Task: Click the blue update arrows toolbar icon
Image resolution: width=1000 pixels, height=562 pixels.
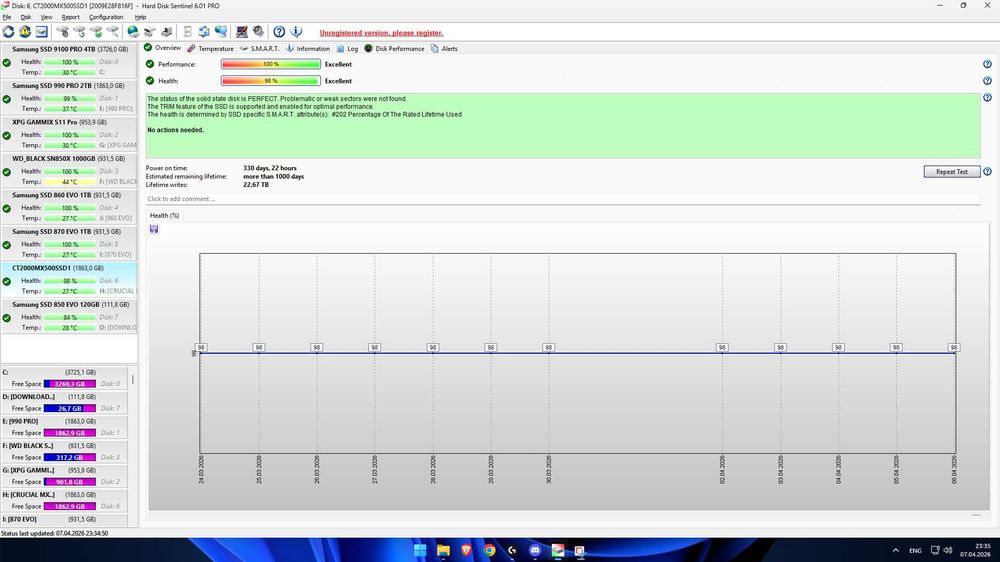Action: point(204,31)
